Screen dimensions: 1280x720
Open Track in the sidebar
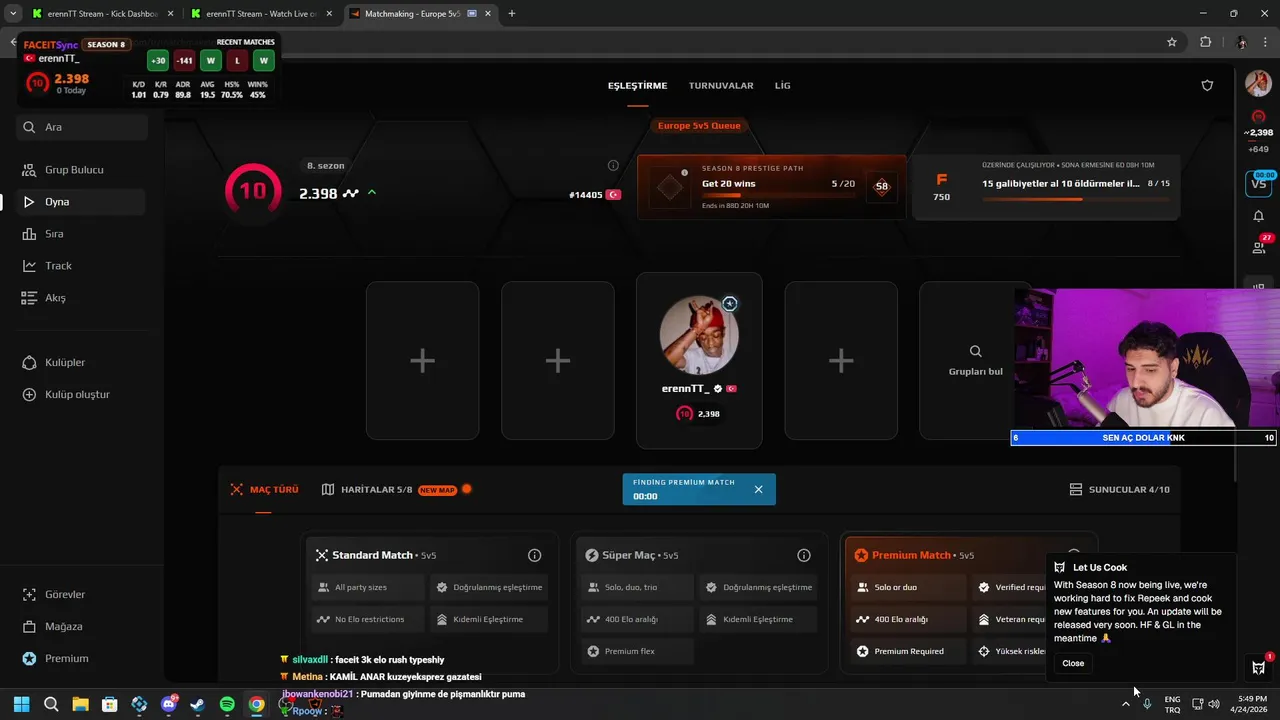pos(82,266)
